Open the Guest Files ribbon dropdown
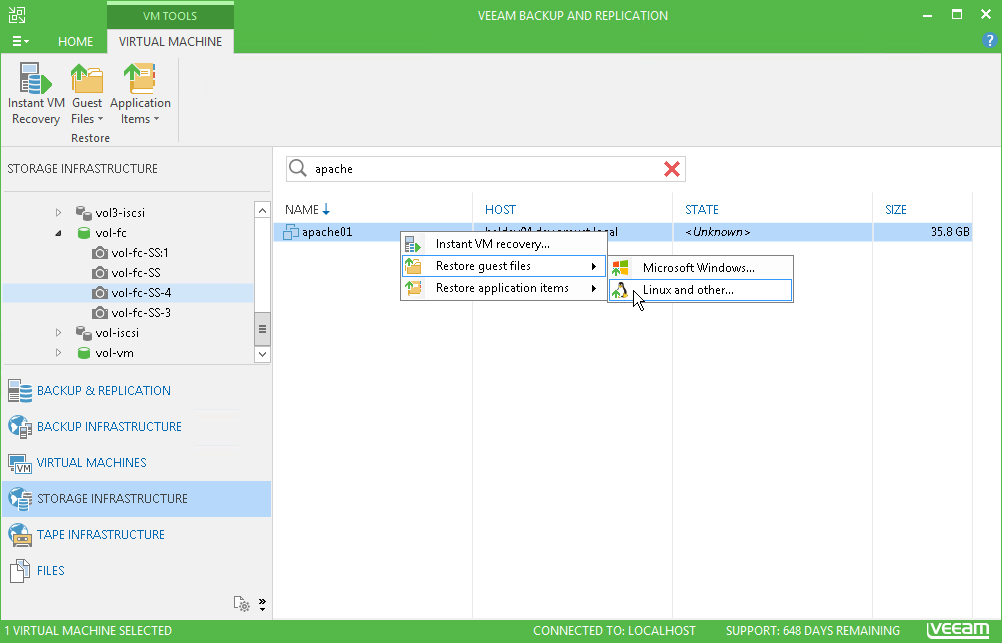 click(x=87, y=93)
